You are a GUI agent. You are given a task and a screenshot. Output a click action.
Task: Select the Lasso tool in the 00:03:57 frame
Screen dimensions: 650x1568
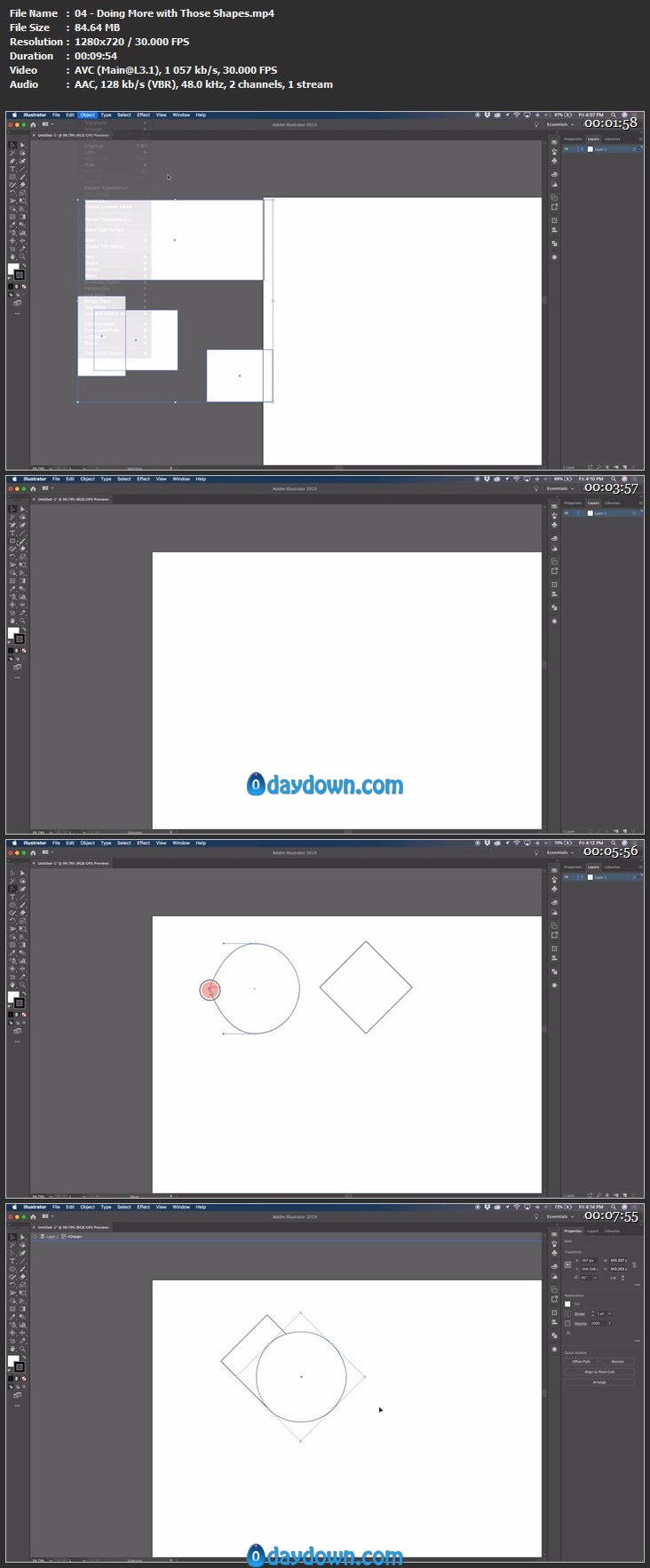(22, 517)
